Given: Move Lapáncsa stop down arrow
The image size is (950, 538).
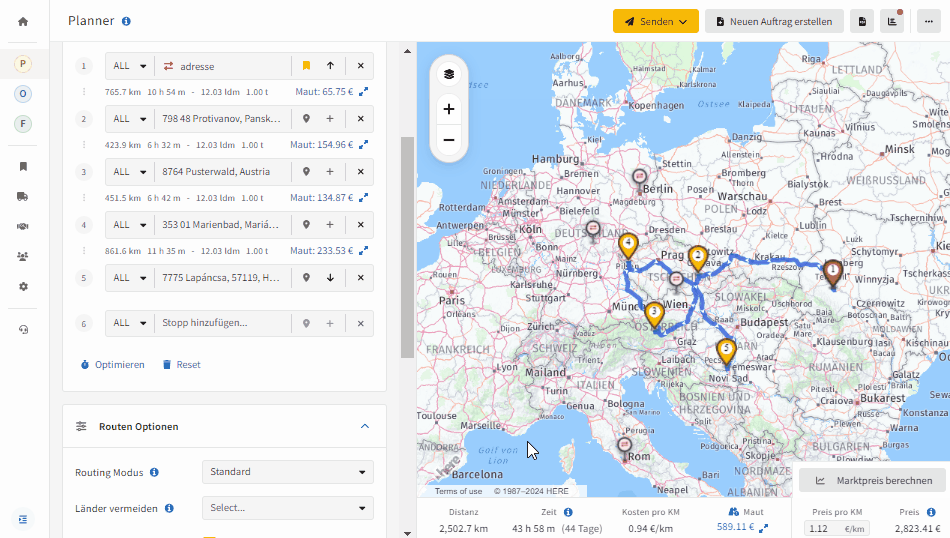Looking at the screenshot, I should pos(330,277).
